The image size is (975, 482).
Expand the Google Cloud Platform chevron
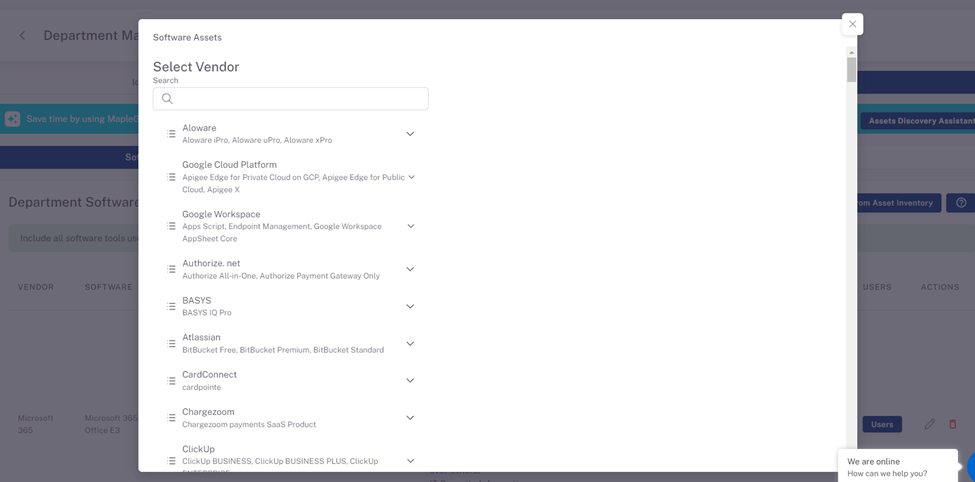point(411,177)
